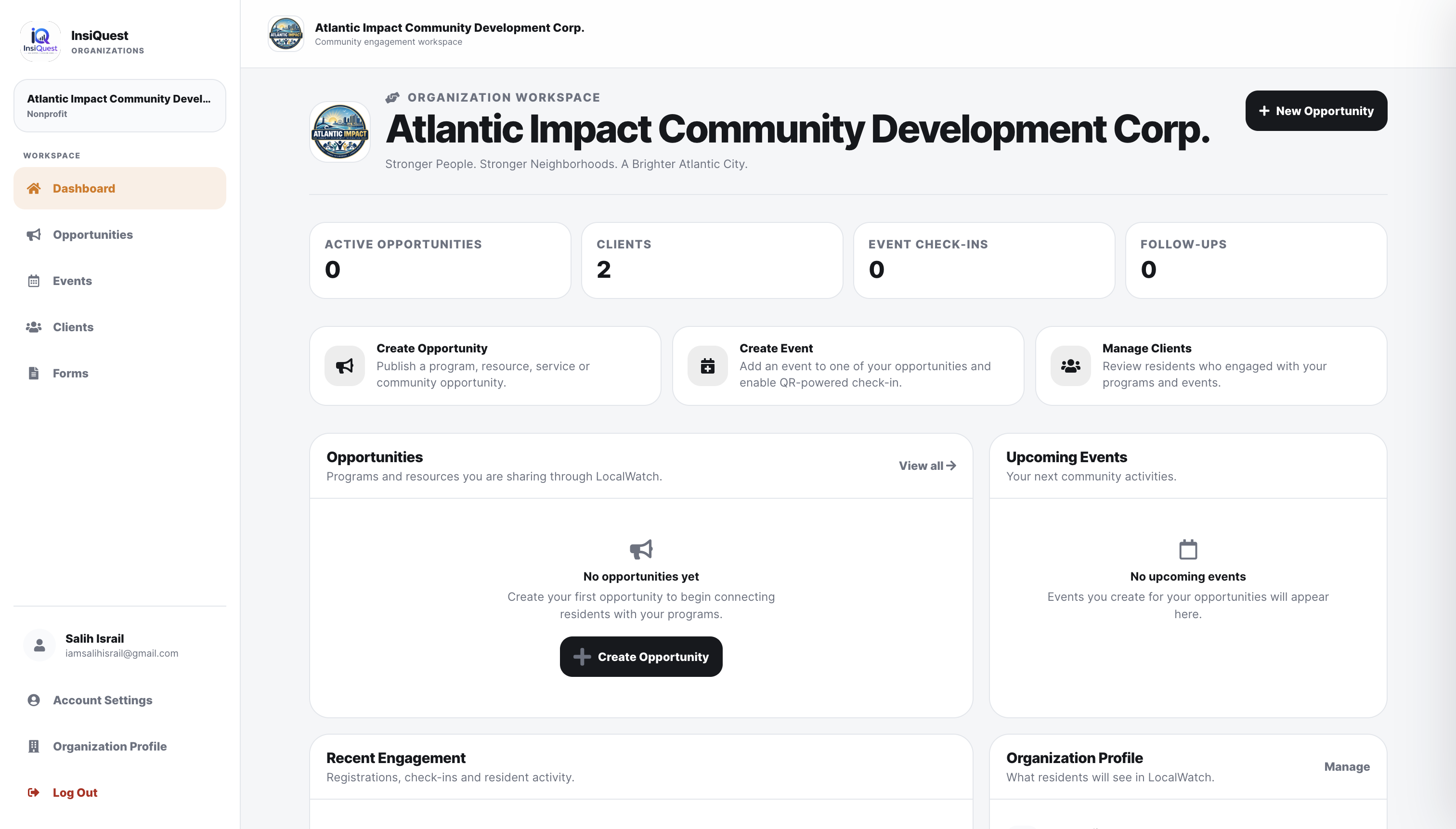Click the people icon on Manage Clients card
The height and width of the screenshot is (829, 1456).
coord(1070,365)
